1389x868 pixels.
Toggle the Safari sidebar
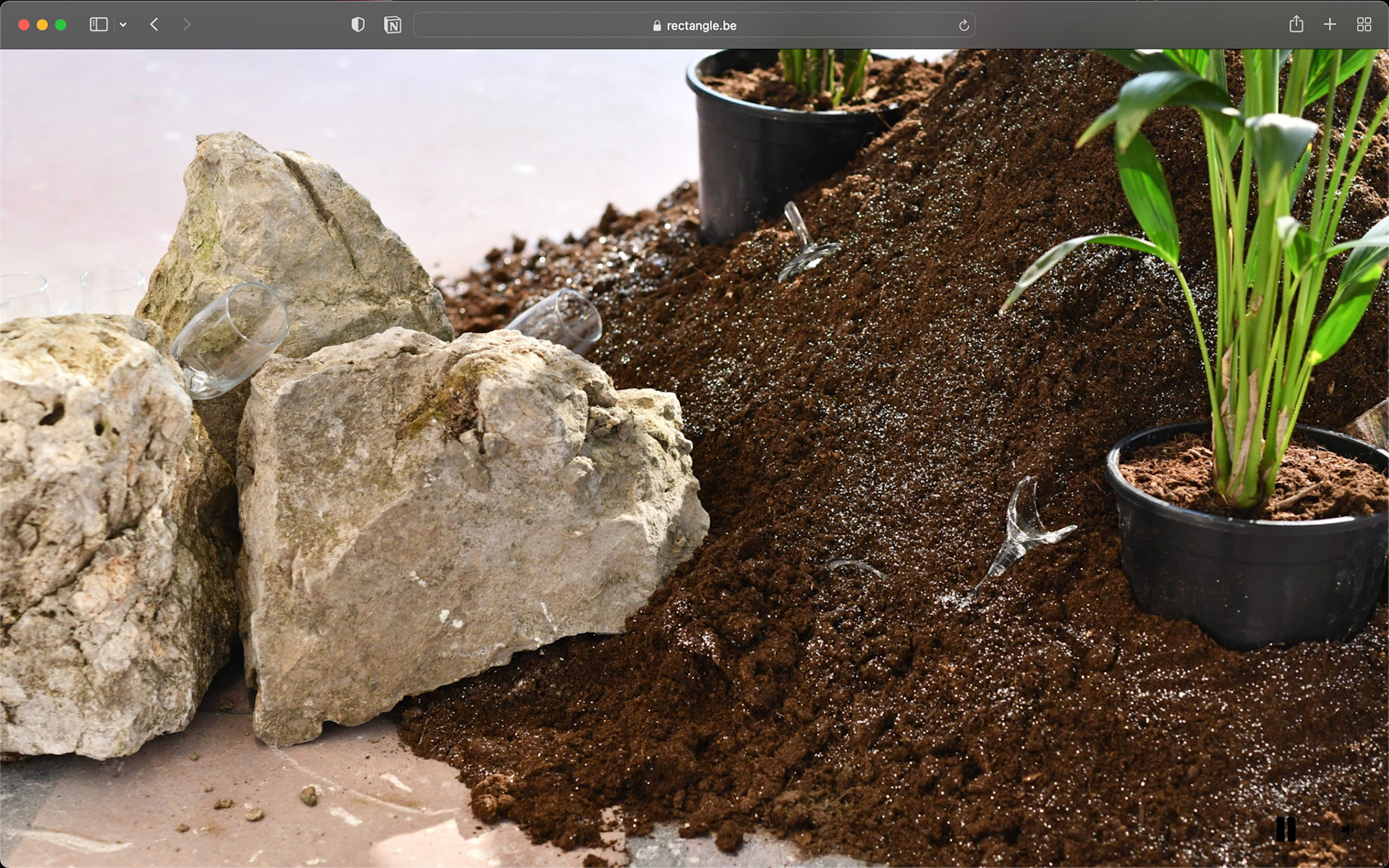coord(98,25)
